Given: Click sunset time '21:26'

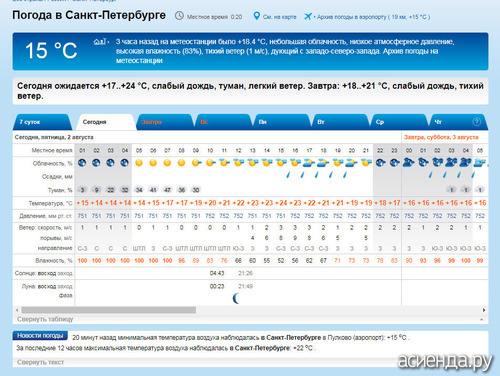Looking at the screenshot, I should point(245,273).
